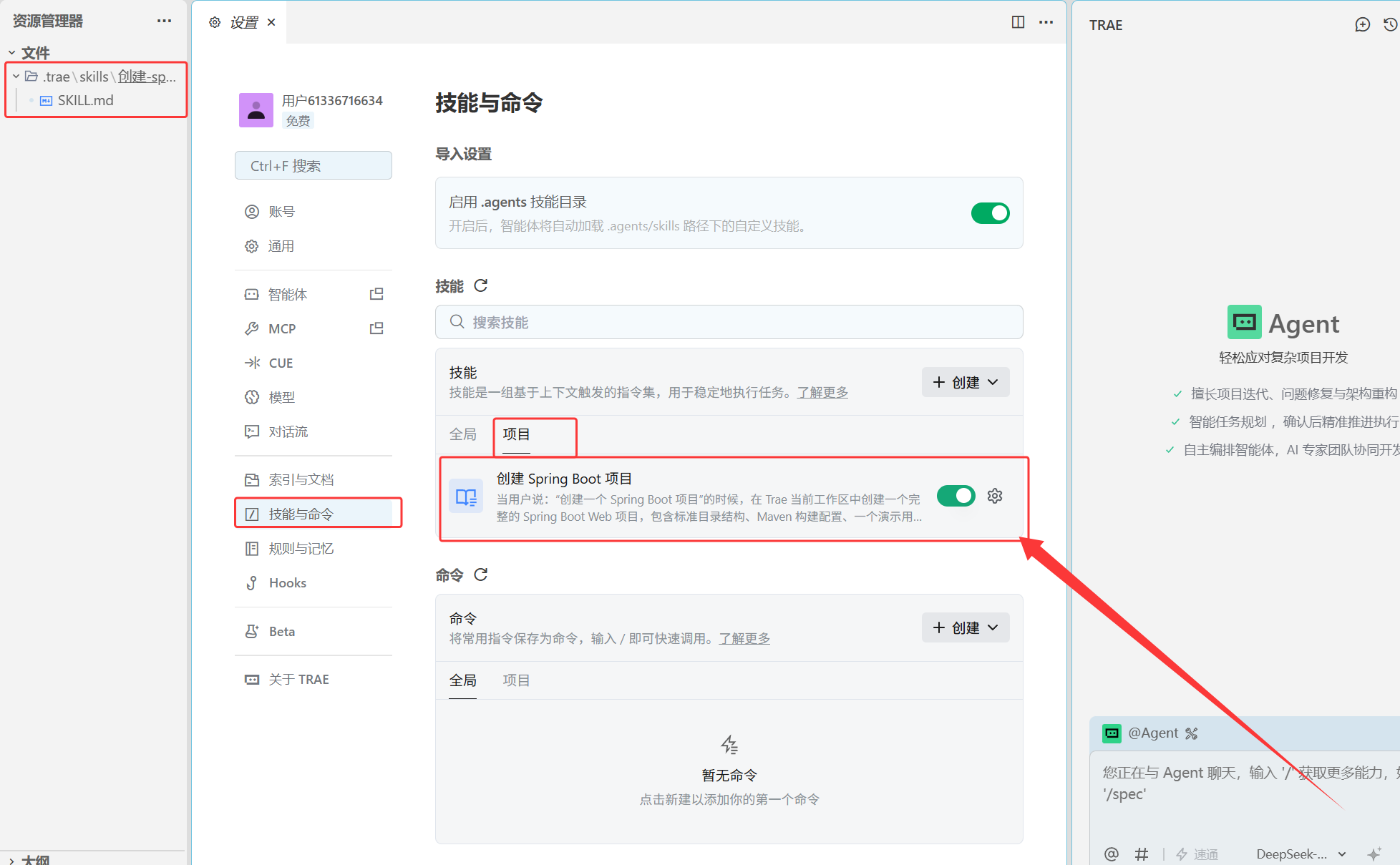The width and height of the screenshot is (1400, 865).
Task: Click the 免费 plan badge
Action: [x=298, y=121]
